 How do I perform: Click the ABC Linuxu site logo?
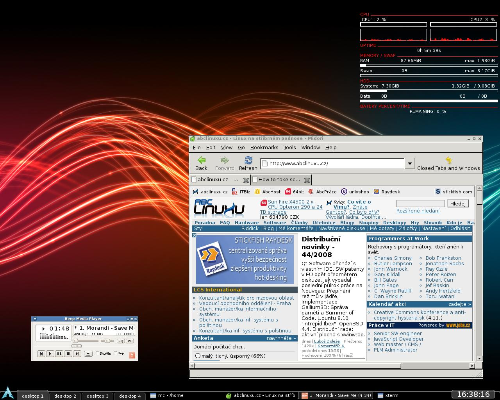[x=219, y=207]
